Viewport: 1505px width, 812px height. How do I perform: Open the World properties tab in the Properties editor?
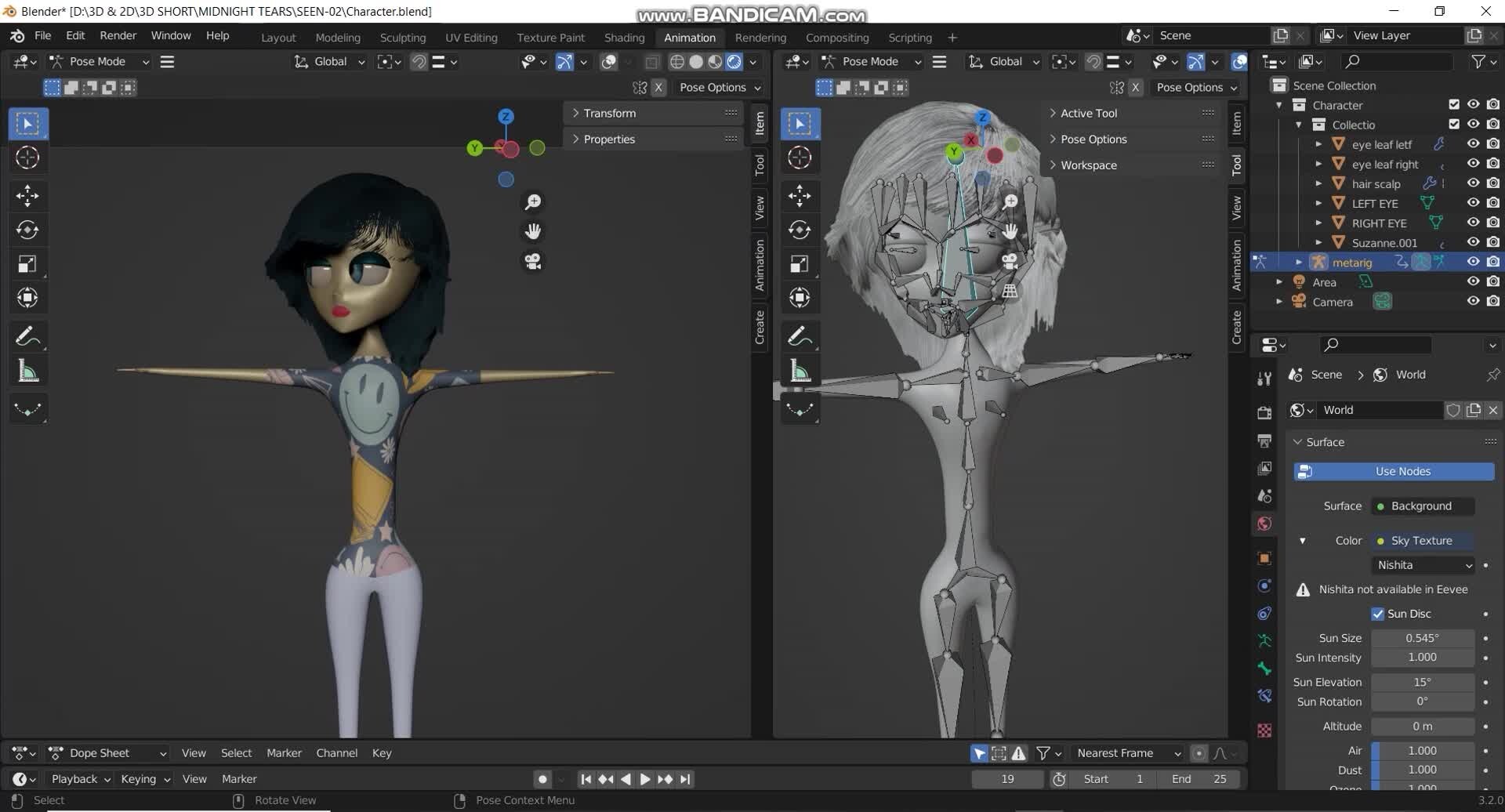tap(1264, 523)
